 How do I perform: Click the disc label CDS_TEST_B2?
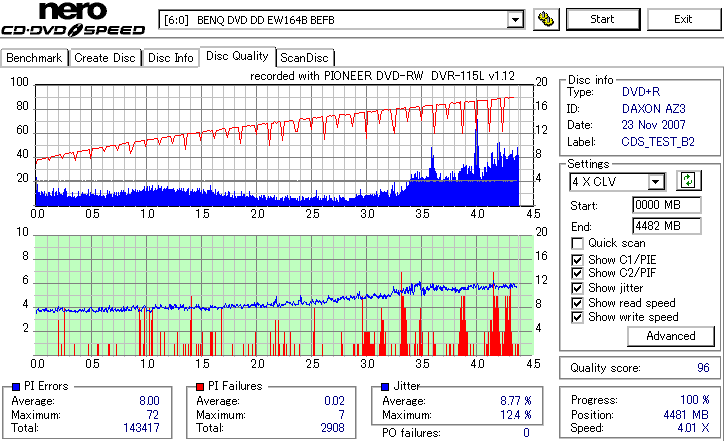point(658,142)
